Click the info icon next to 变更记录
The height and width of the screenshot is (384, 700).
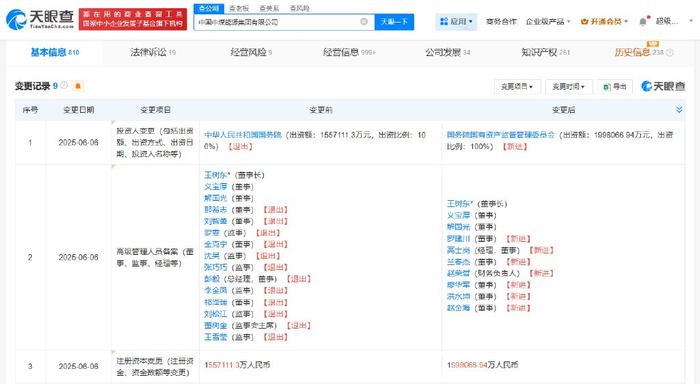pos(64,85)
